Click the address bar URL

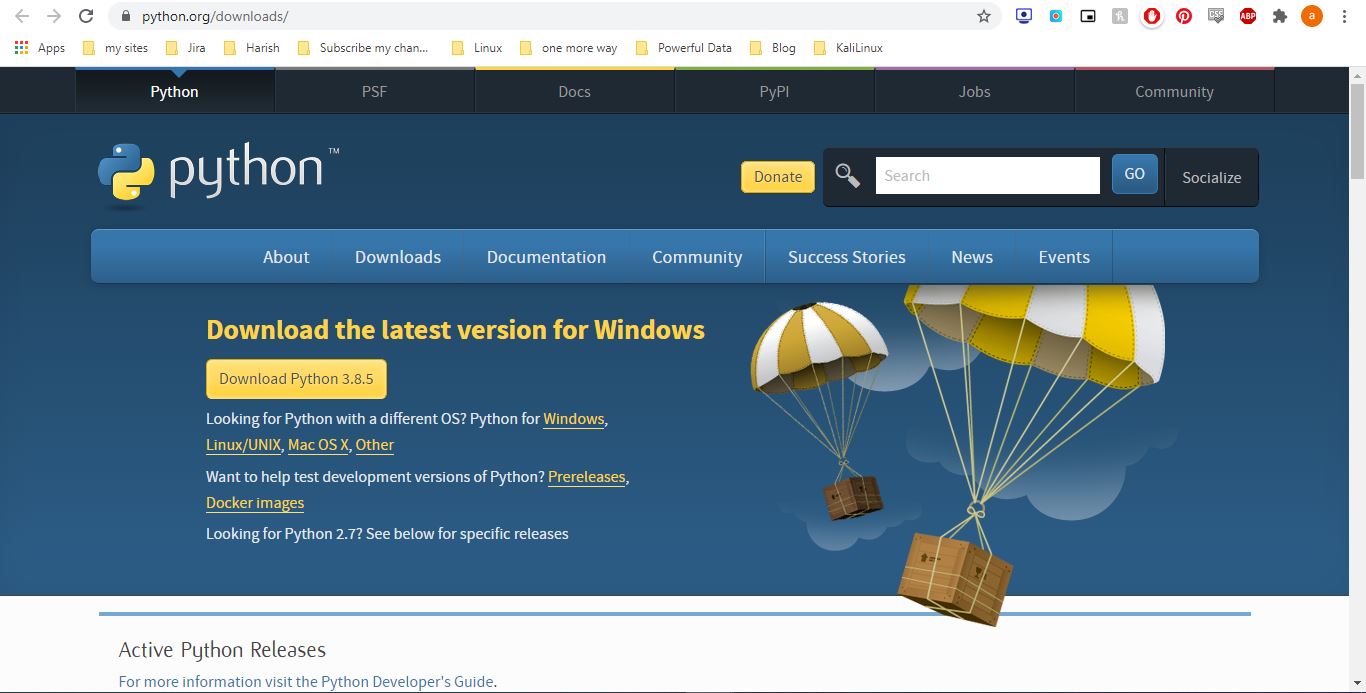tap(215, 16)
